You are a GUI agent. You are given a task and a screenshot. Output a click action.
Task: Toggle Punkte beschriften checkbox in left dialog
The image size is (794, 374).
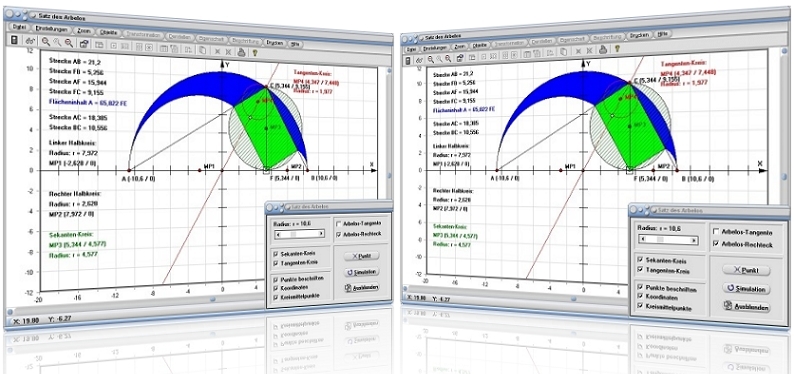click(x=275, y=279)
